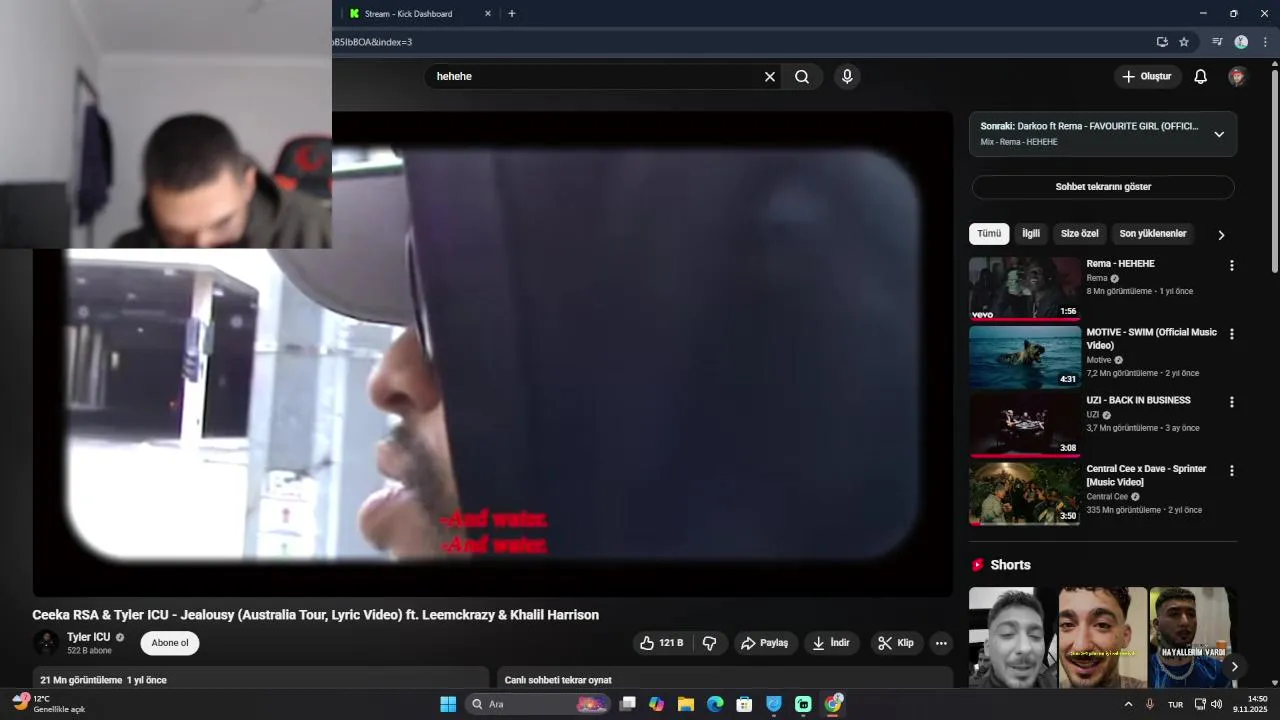Open Chrome media controls icon

click(1217, 42)
